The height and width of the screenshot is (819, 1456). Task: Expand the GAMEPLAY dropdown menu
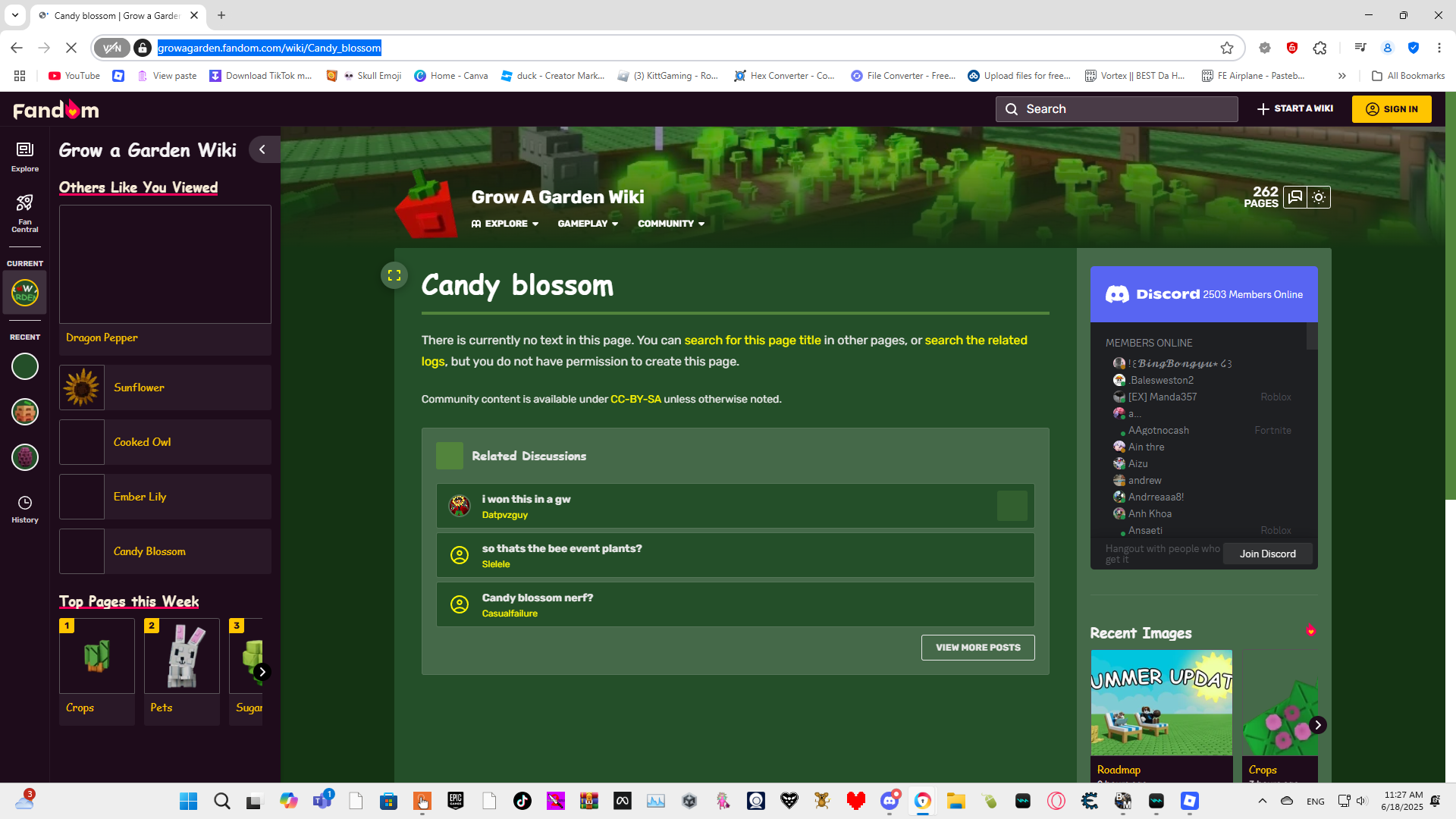(x=588, y=224)
